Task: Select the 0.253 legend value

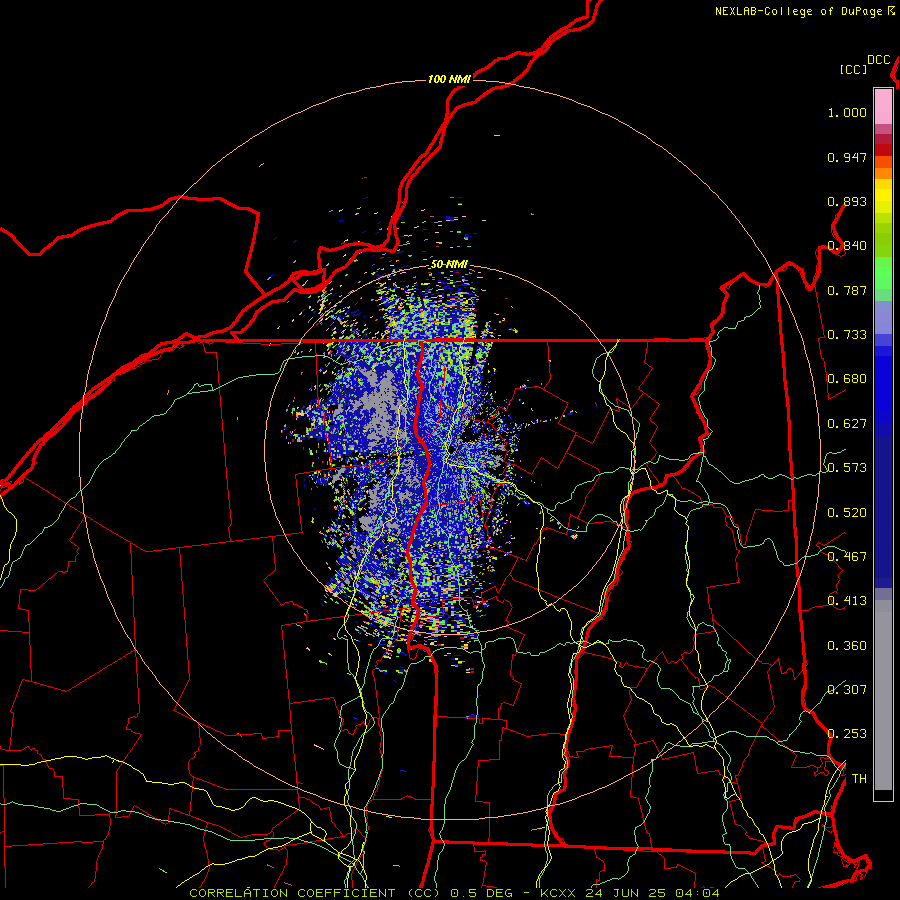Action: tap(847, 734)
